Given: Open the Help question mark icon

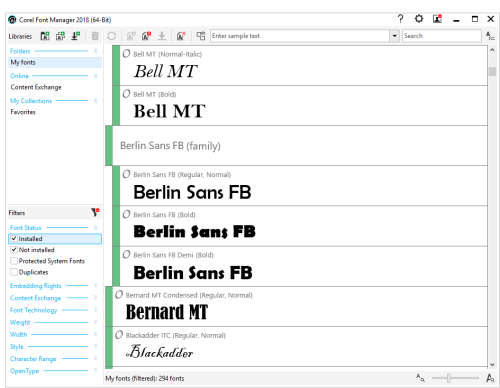Looking at the screenshot, I should [400, 19].
